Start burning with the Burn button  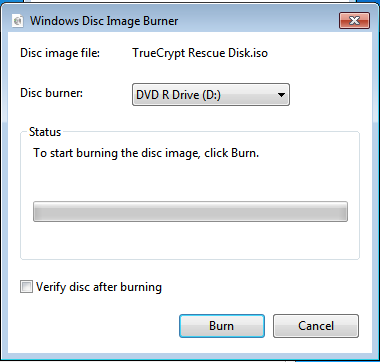coord(222,326)
